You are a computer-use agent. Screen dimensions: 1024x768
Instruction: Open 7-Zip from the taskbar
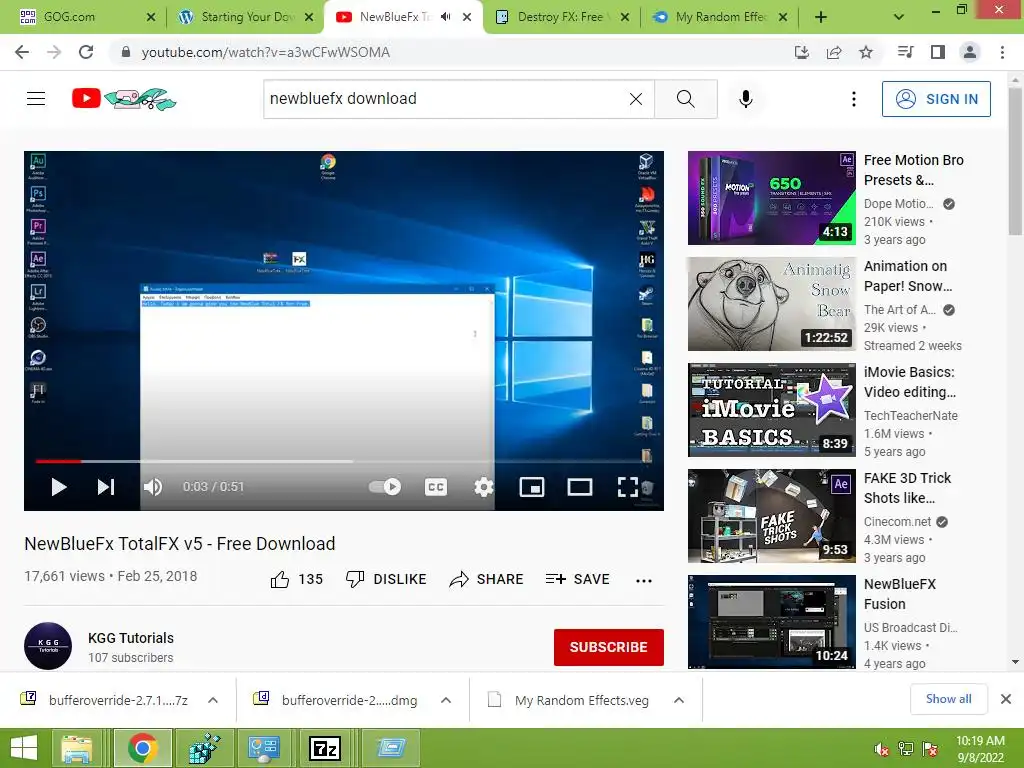click(x=325, y=748)
